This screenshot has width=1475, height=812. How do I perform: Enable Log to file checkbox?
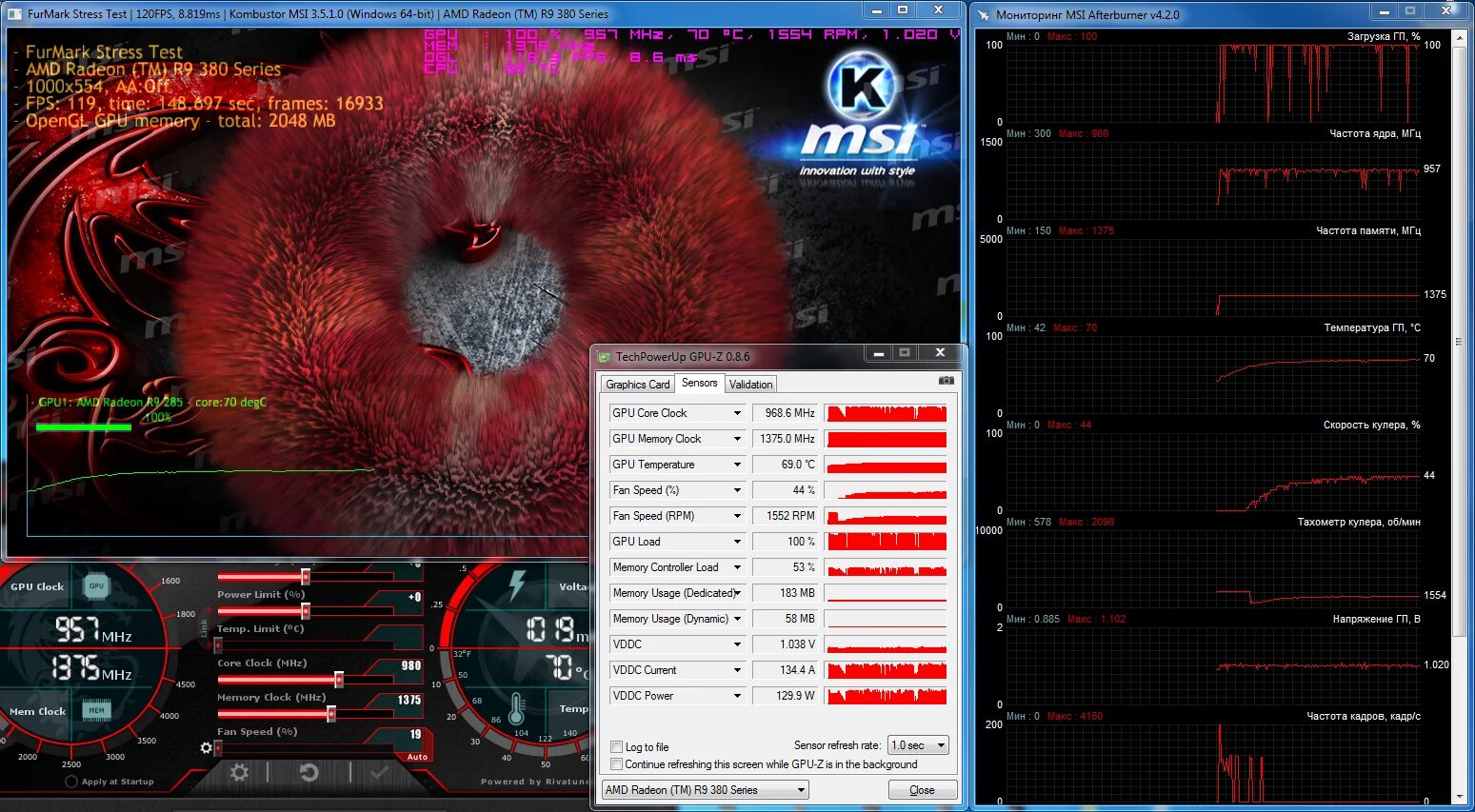616,747
